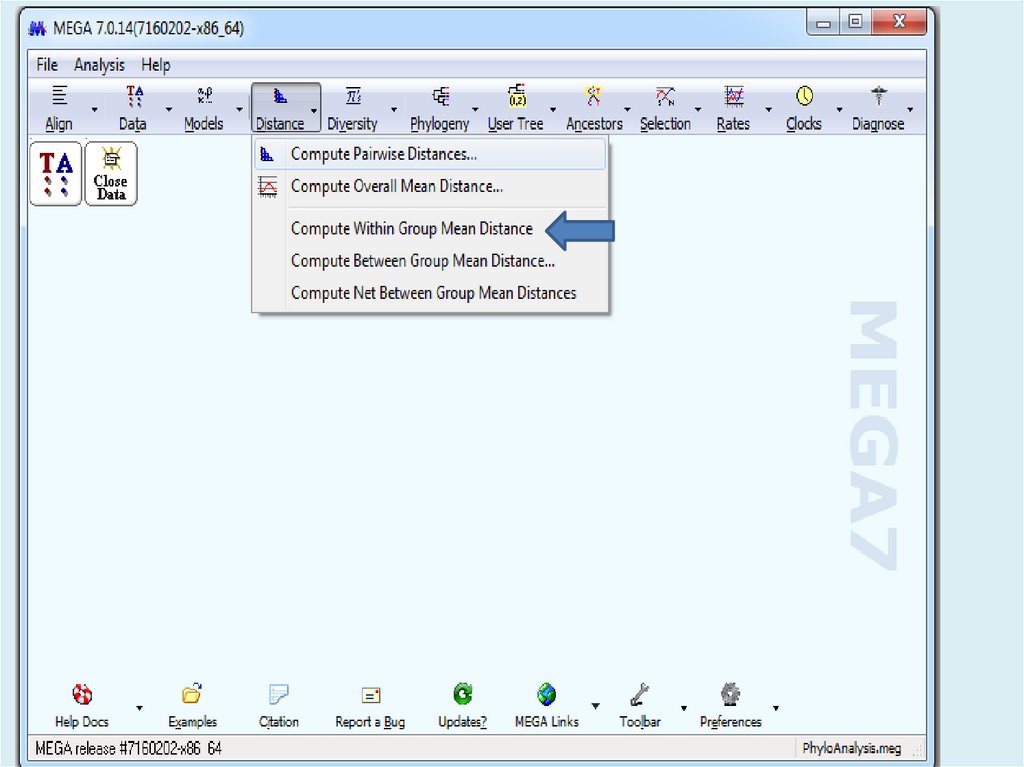Screen dimensions: 1024x767
Task: Collapse the Distance dropdown arrow
Action: 314,110
